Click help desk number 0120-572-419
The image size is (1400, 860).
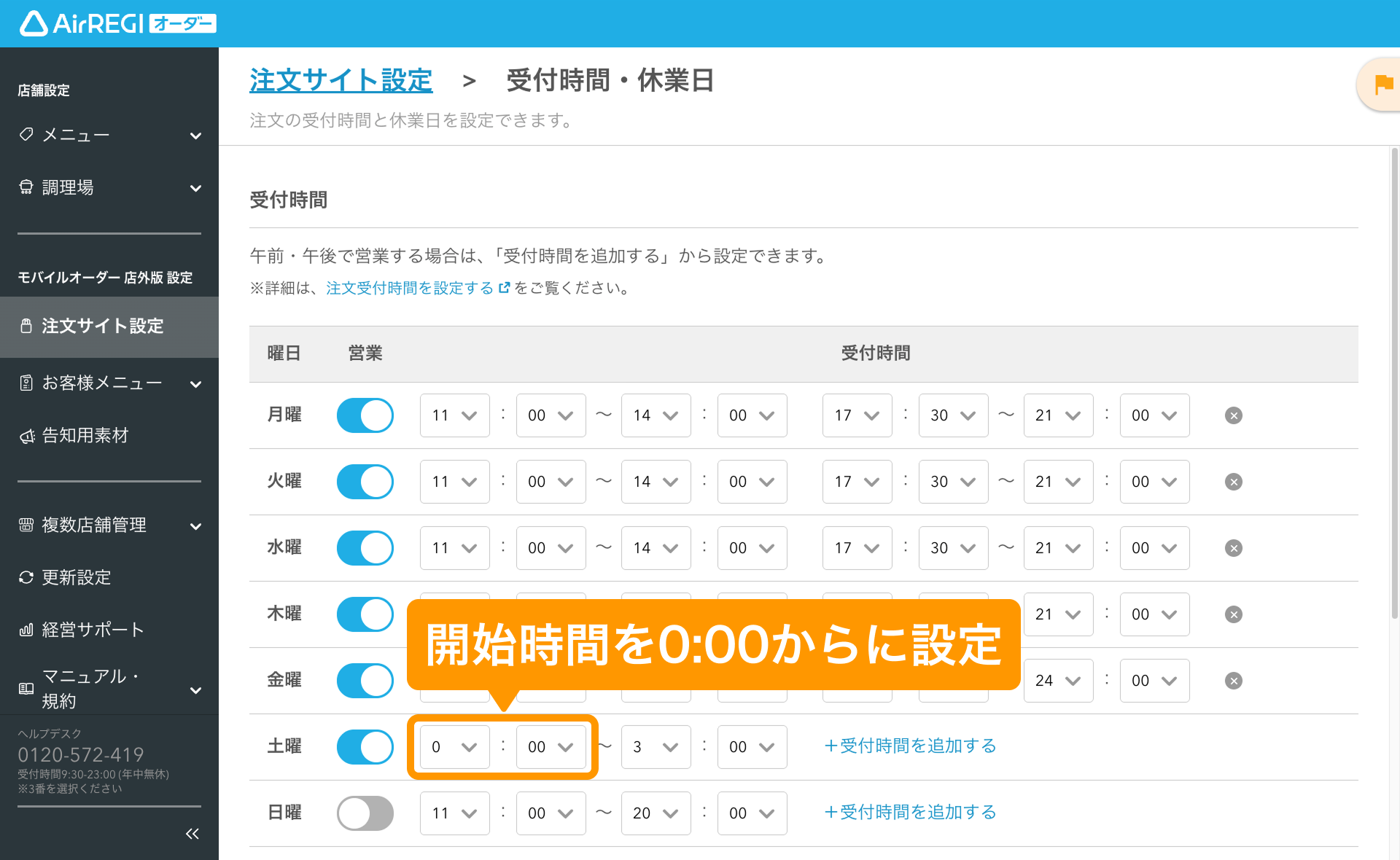(x=81, y=754)
